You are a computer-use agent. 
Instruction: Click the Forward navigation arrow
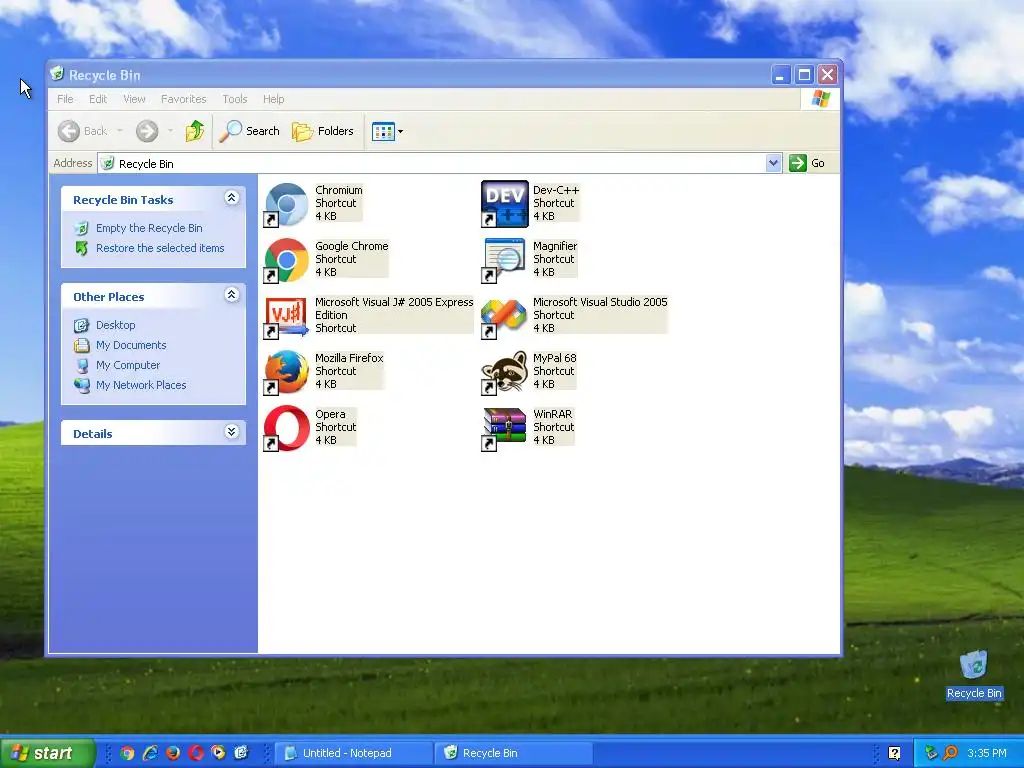click(147, 131)
